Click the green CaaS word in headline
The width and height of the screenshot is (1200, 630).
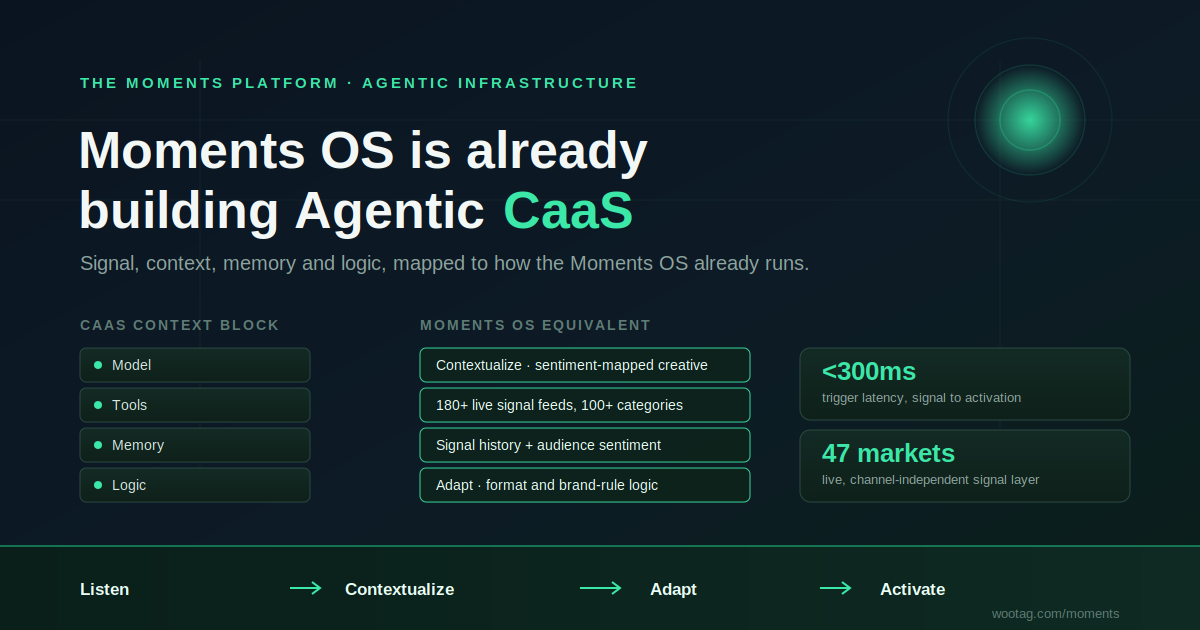coord(568,211)
